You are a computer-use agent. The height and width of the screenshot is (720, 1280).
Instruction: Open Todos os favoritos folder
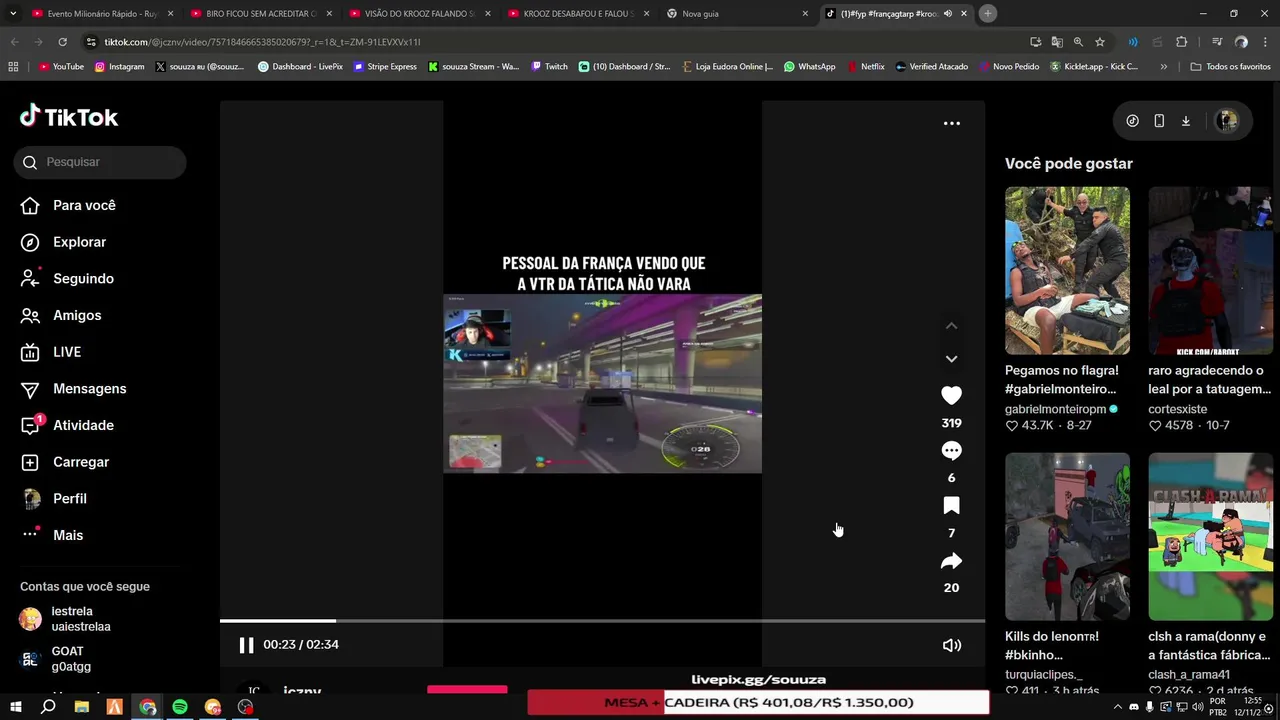1231,67
